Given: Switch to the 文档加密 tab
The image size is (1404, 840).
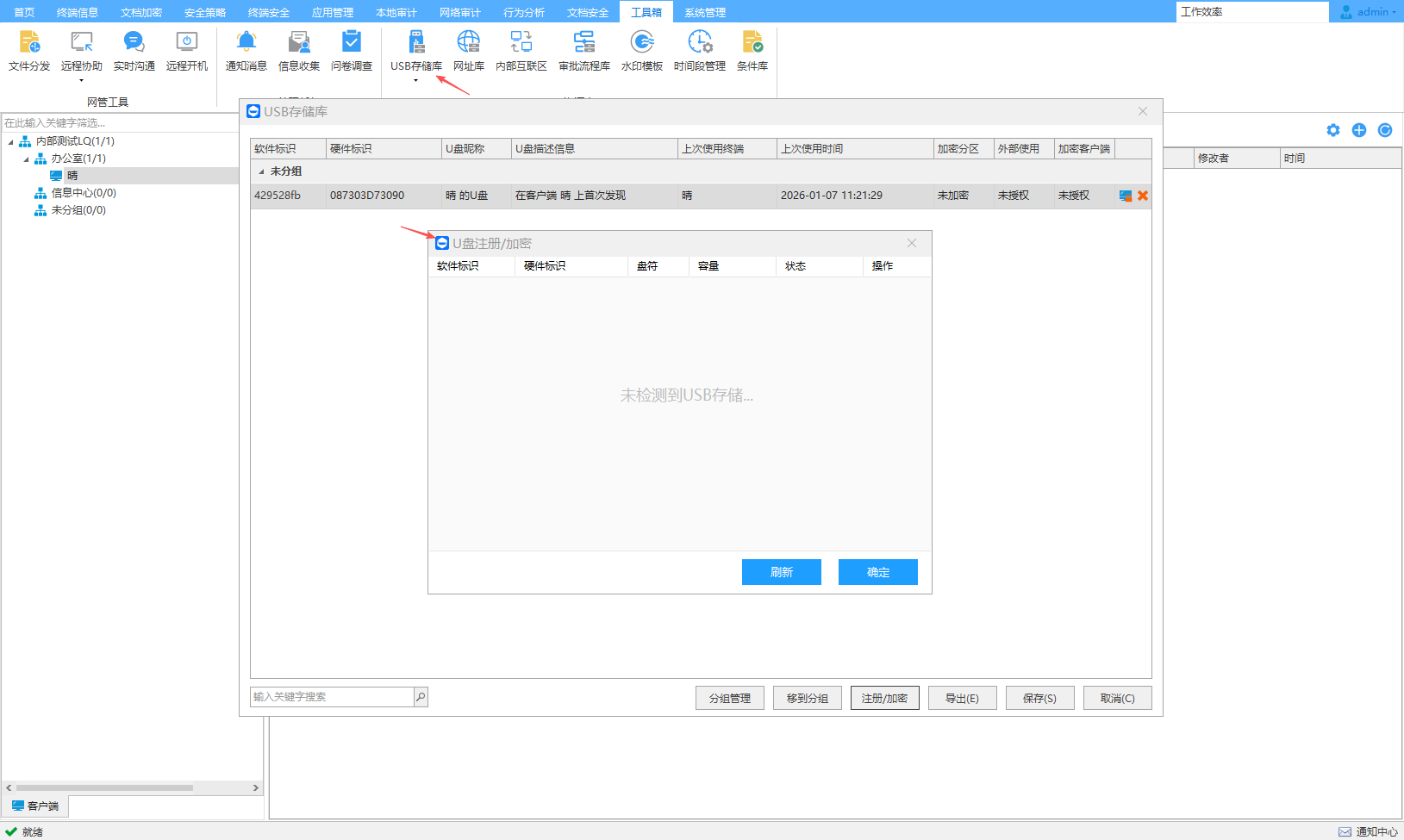Looking at the screenshot, I should pyautogui.click(x=141, y=12).
